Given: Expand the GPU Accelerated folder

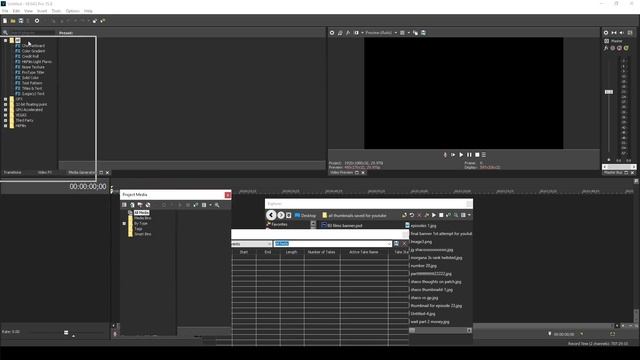Looking at the screenshot, I should tap(6, 110).
